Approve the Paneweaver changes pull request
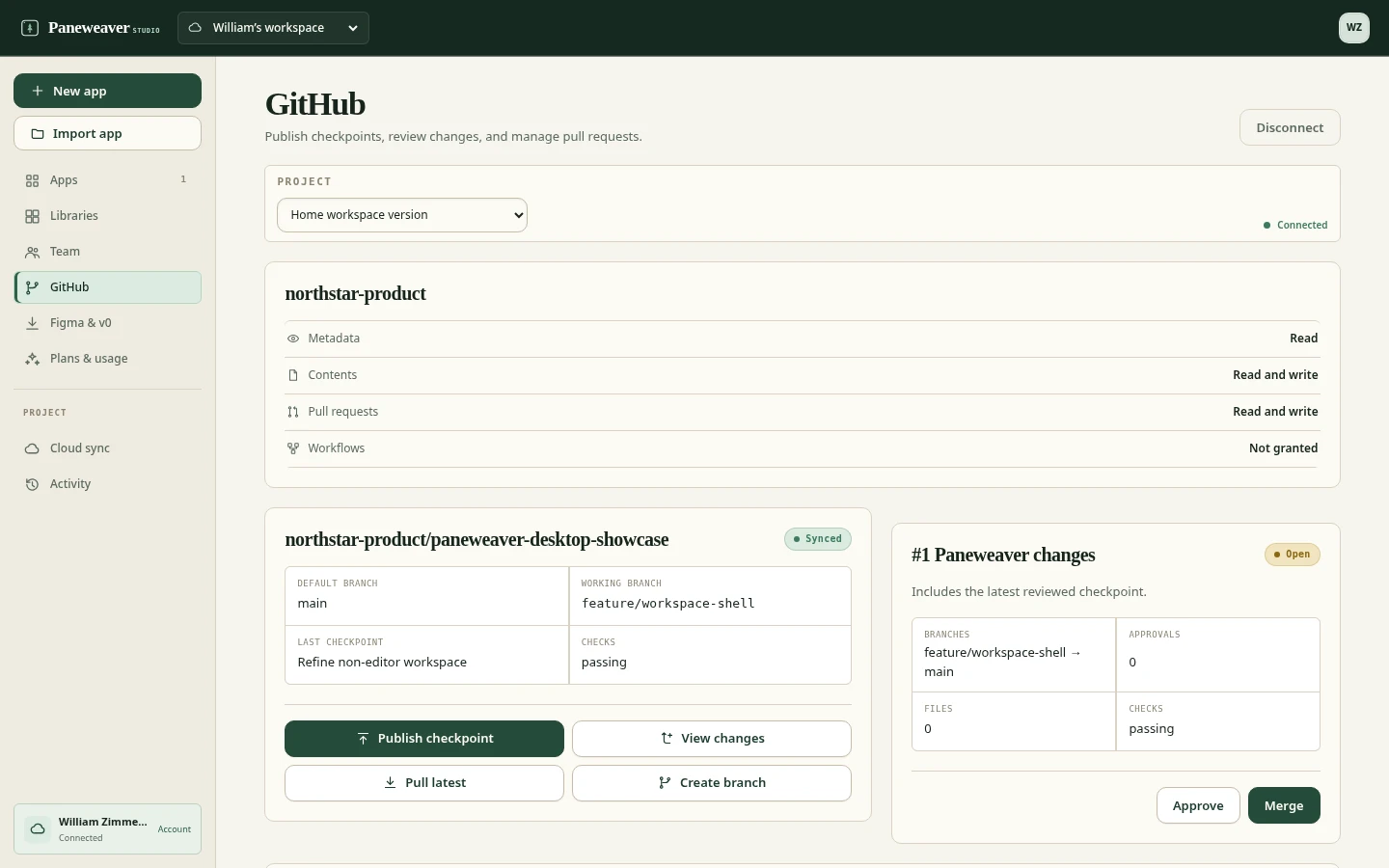The image size is (1389, 868). pos(1198,805)
